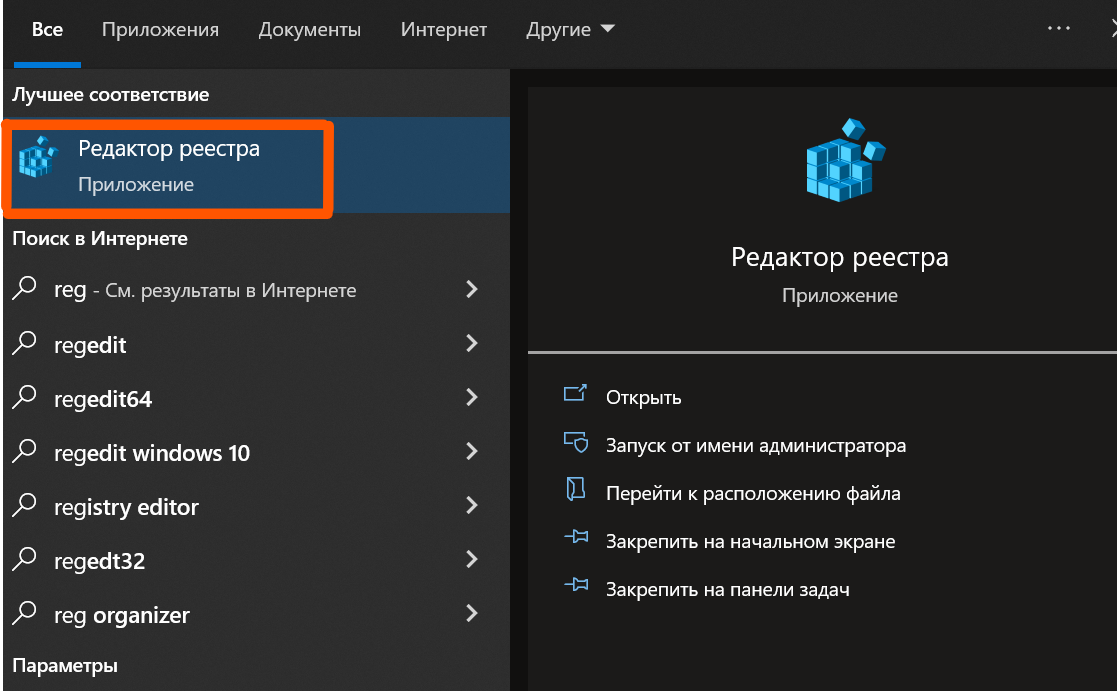Open the "Другие" dropdown filter
The height and width of the screenshot is (691, 1117).
click(x=570, y=30)
